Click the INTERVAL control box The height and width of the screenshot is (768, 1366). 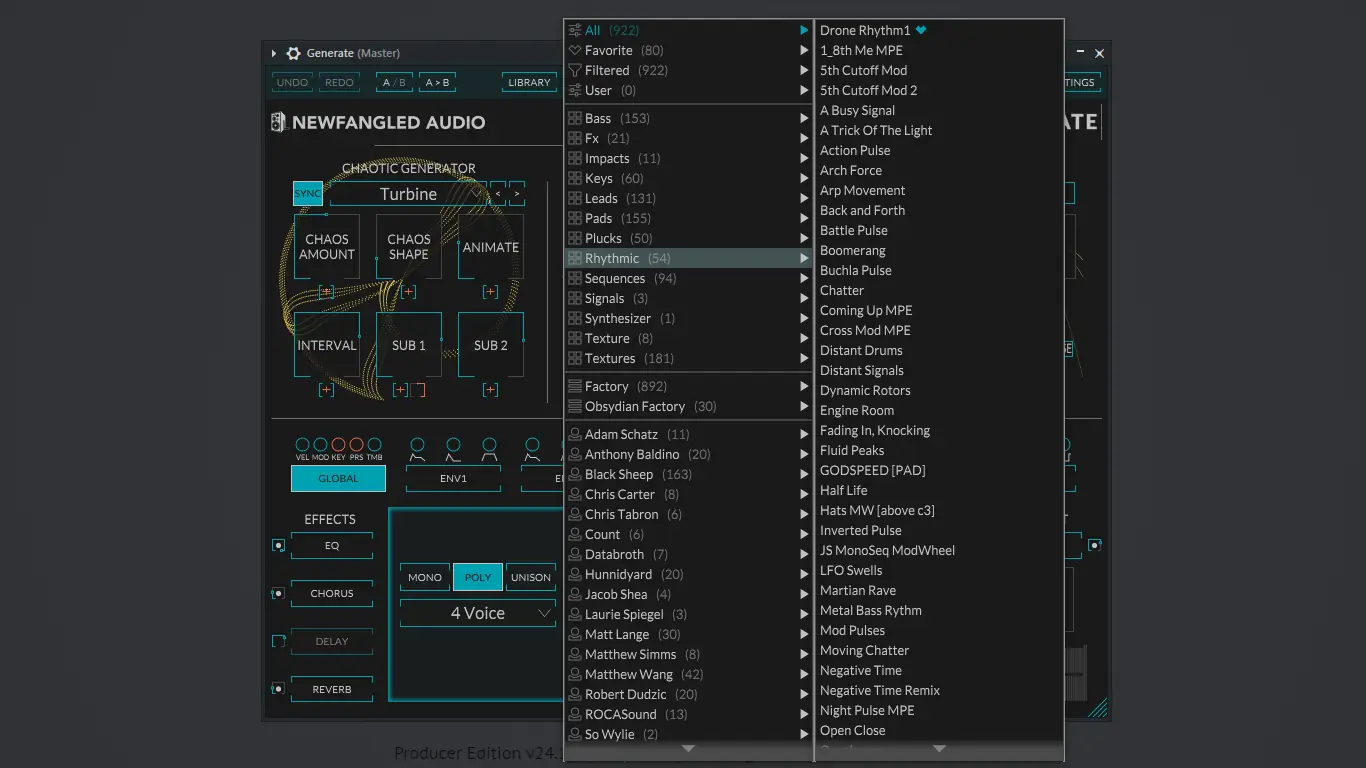pos(327,345)
